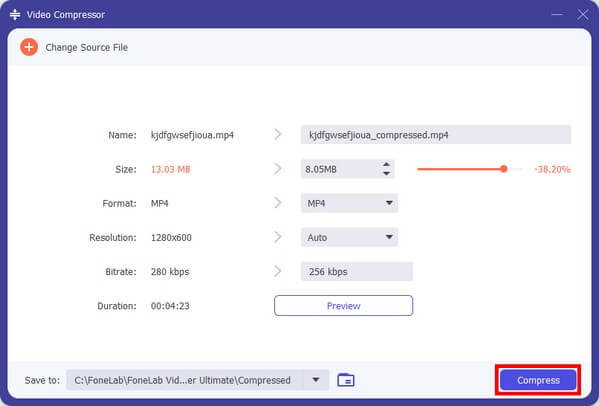Click the Compress button
The height and width of the screenshot is (406, 599).
(x=538, y=380)
